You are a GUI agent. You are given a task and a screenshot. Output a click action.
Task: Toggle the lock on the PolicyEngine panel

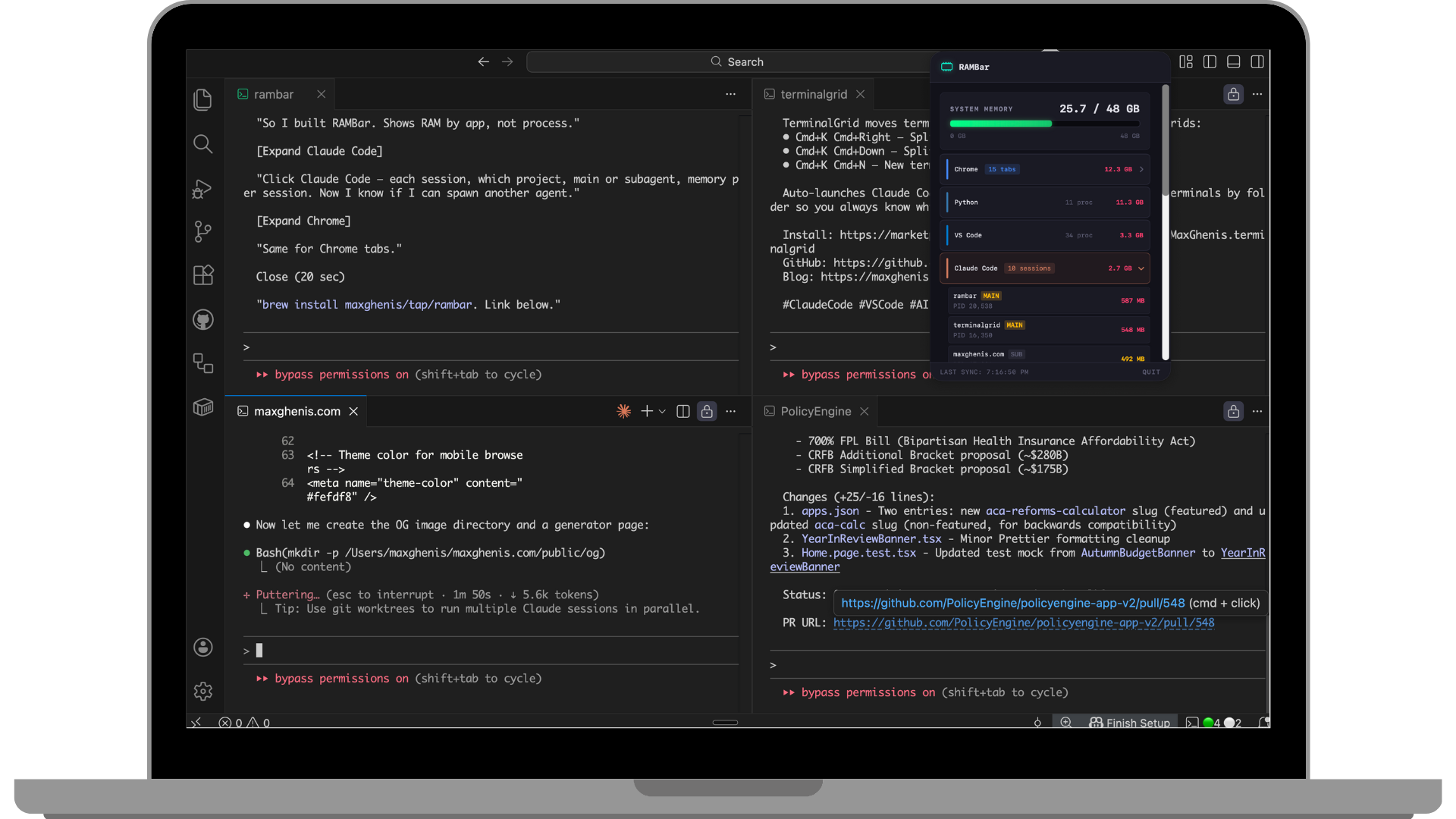[x=1233, y=411]
